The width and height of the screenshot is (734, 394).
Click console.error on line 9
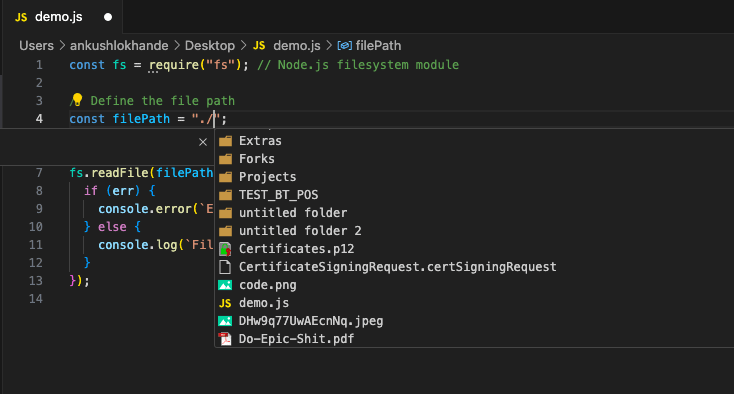pos(145,209)
